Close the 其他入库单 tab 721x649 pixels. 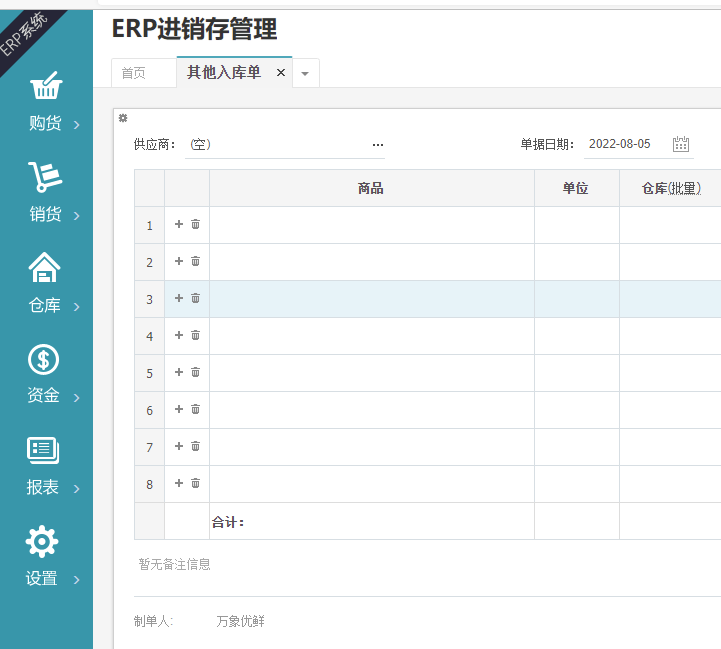[281, 73]
